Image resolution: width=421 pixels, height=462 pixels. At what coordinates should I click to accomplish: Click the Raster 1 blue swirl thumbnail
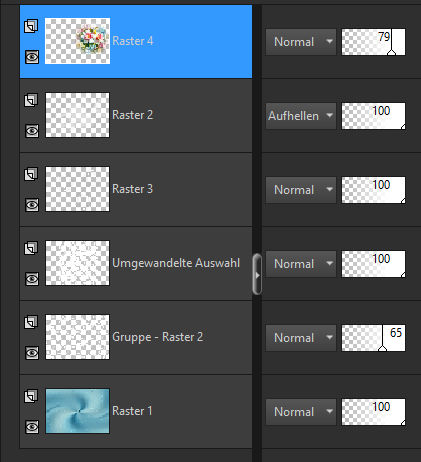tap(77, 411)
